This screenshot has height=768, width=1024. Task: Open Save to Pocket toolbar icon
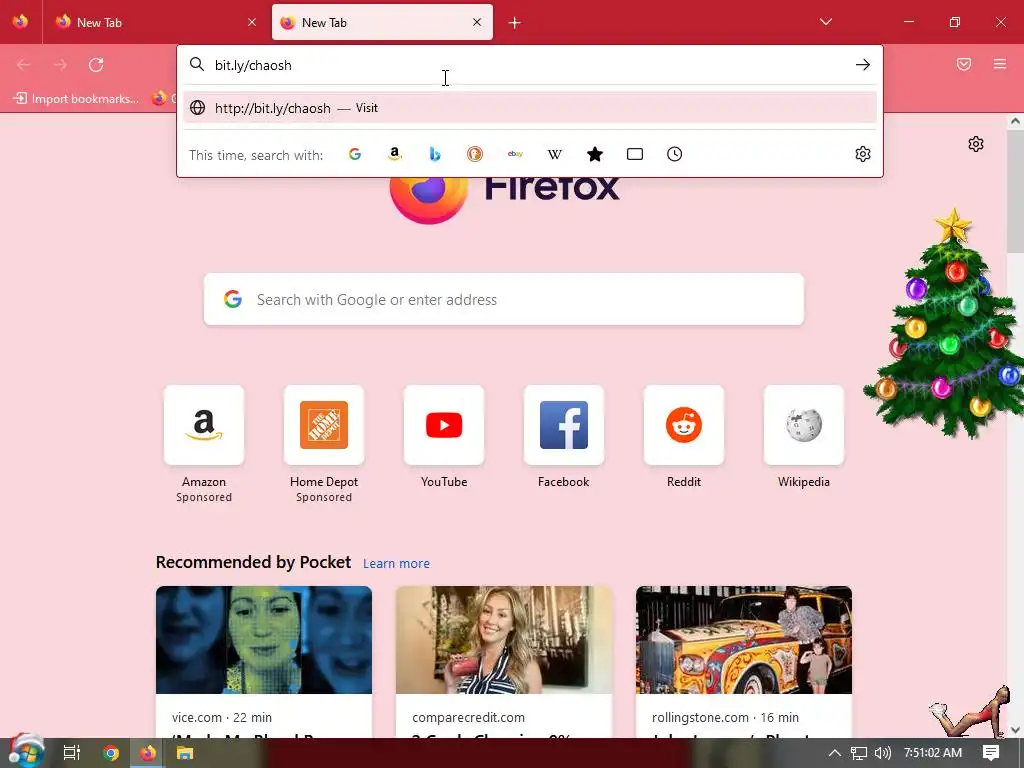tap(964, 64)
